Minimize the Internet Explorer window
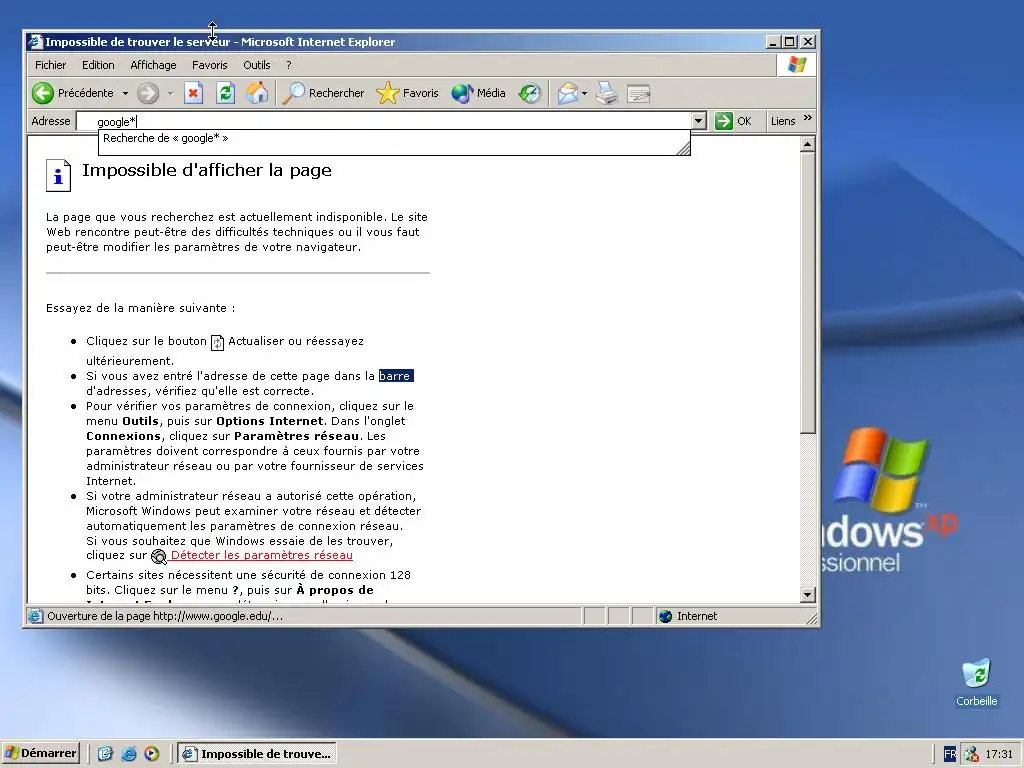 (x=773, y=42)
